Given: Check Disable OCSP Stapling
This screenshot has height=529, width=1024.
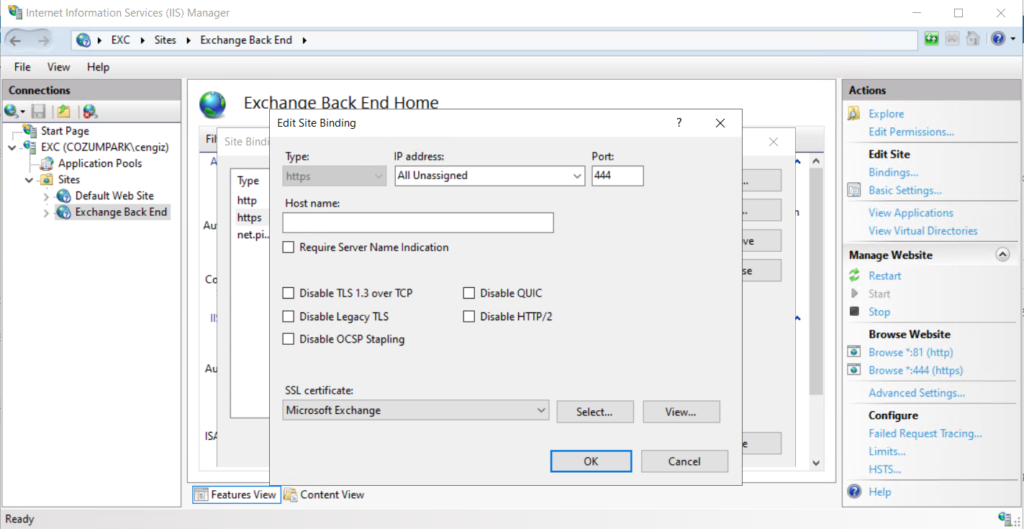Looking at the screenshot, I should coord(288,340).
